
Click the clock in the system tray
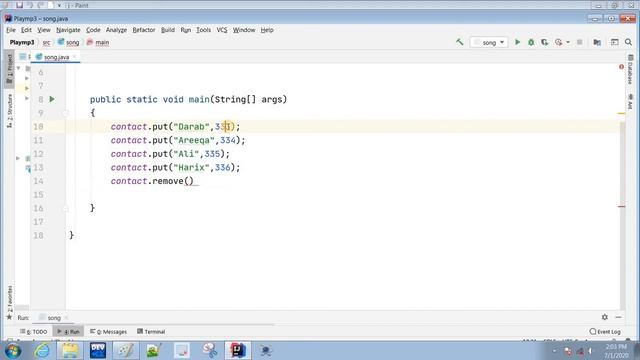pyautogui.click(x=616, y=351)
